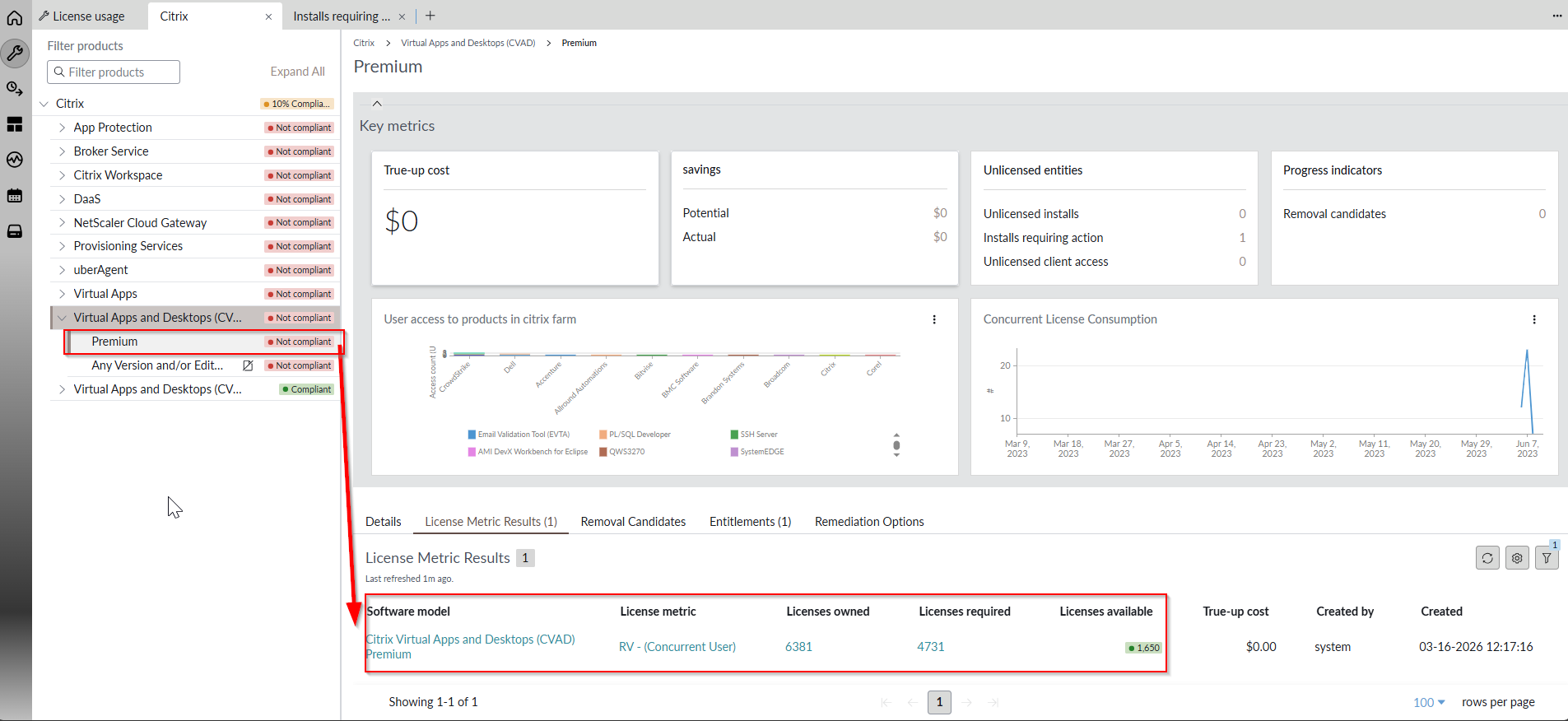Collapse the Citrix root tree node
The height and width of the screenshot is (721, 1568).
tap(44, 104)
